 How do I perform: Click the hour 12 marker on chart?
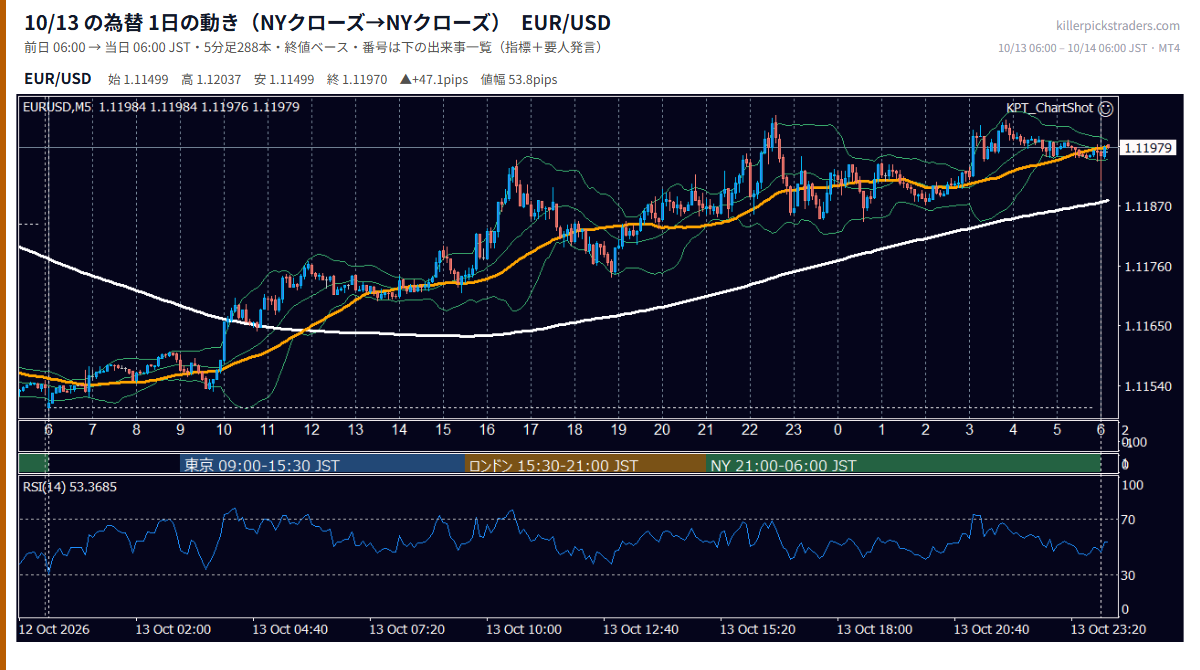(x=312, y=430)
